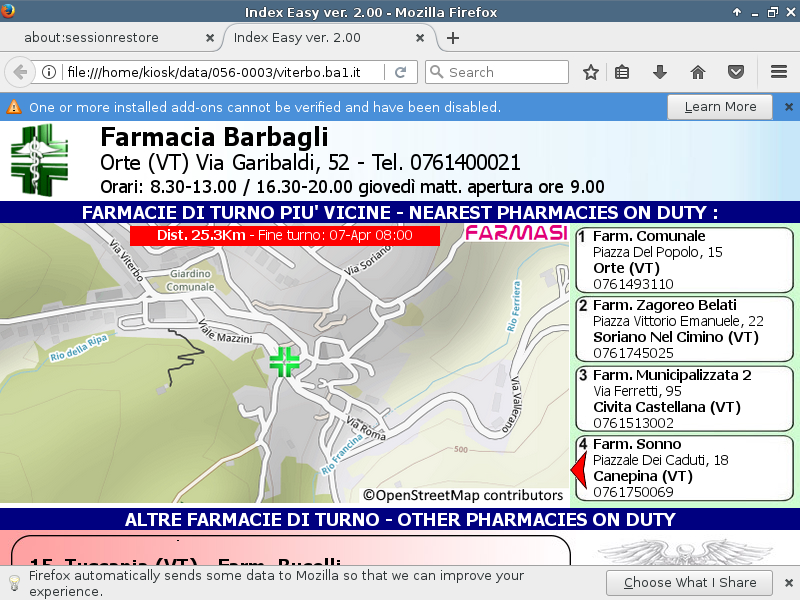Click the address bar URL field
800x600 pixels.
(x=220, y=72)
